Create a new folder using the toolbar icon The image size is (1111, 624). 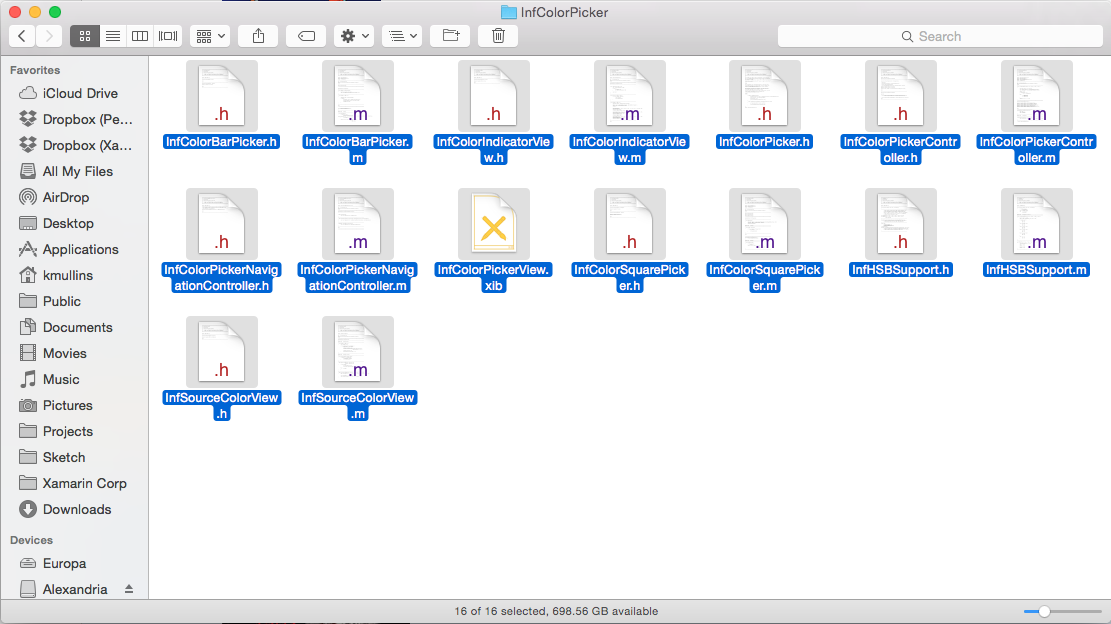[450, 36]
